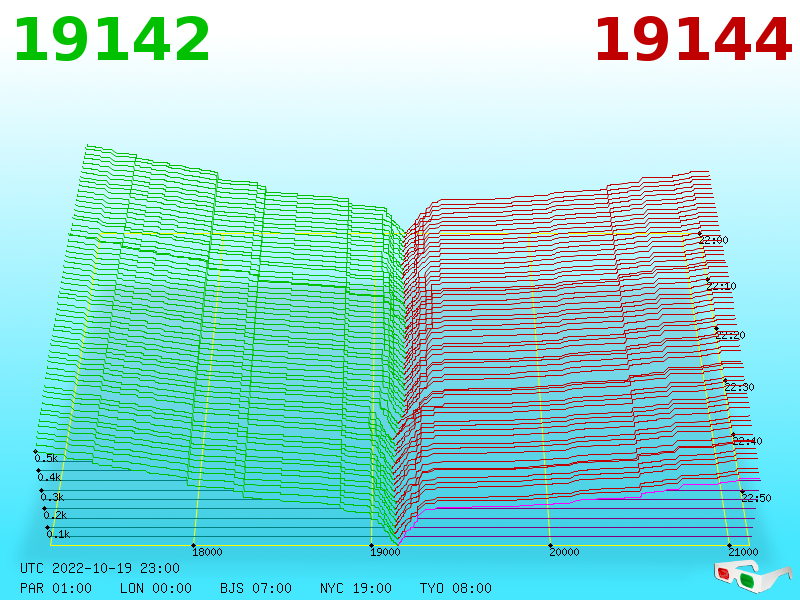Viewport: 800px width, 600px height.
Task: Select the 21000 price axis label
Action: (743, 552)
